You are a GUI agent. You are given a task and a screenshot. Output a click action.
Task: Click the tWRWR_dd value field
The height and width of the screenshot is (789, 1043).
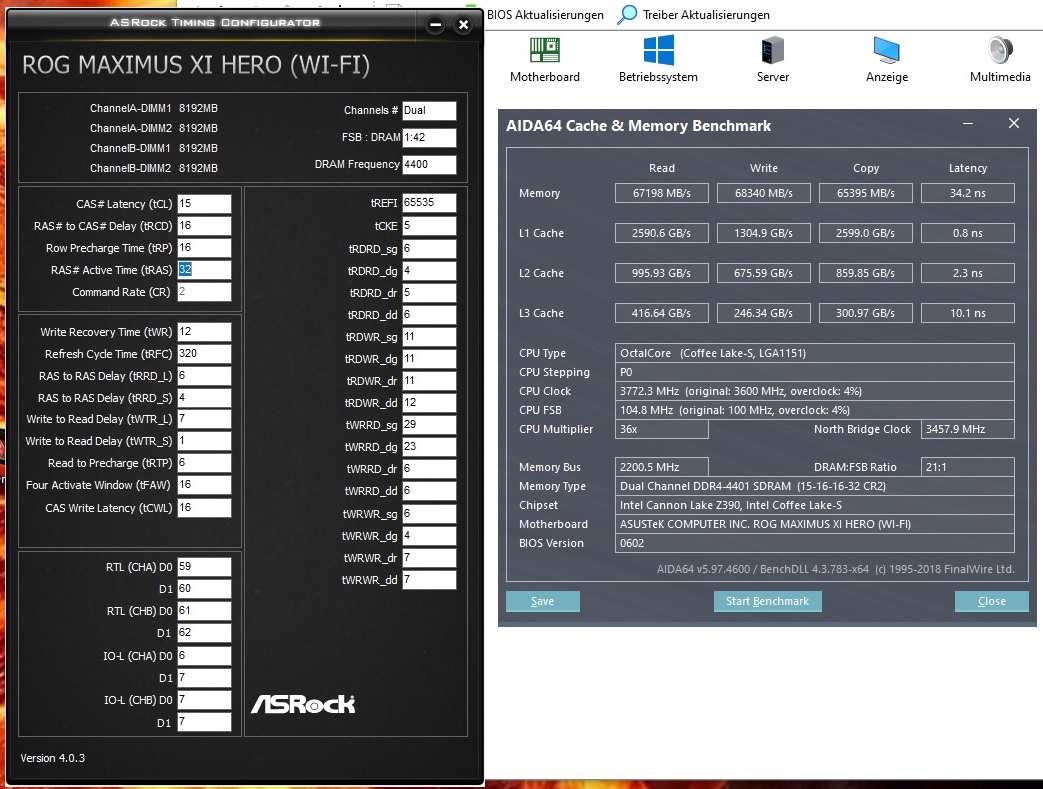429,579
